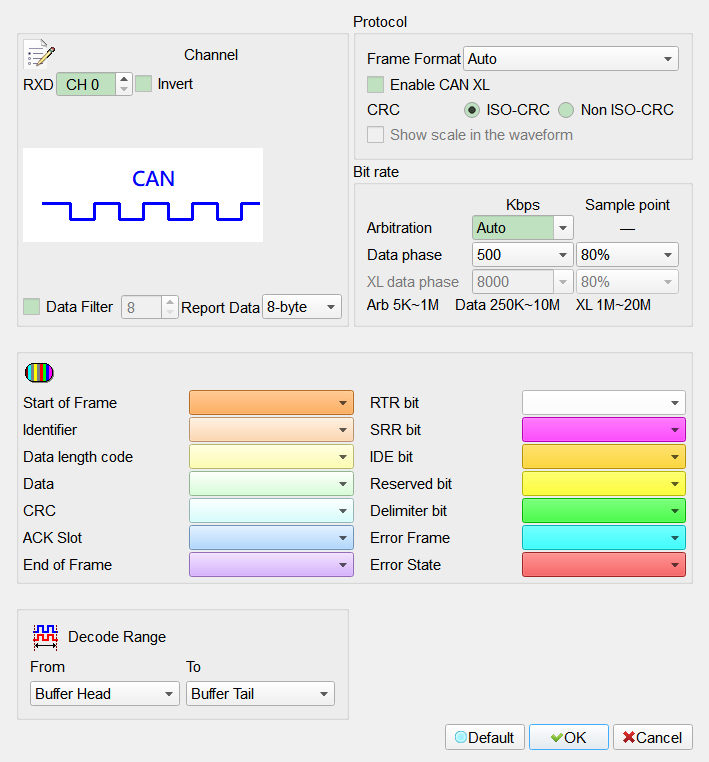Click the Cancel button
Viewport: 709px width, 762px height.
point(653,737)
